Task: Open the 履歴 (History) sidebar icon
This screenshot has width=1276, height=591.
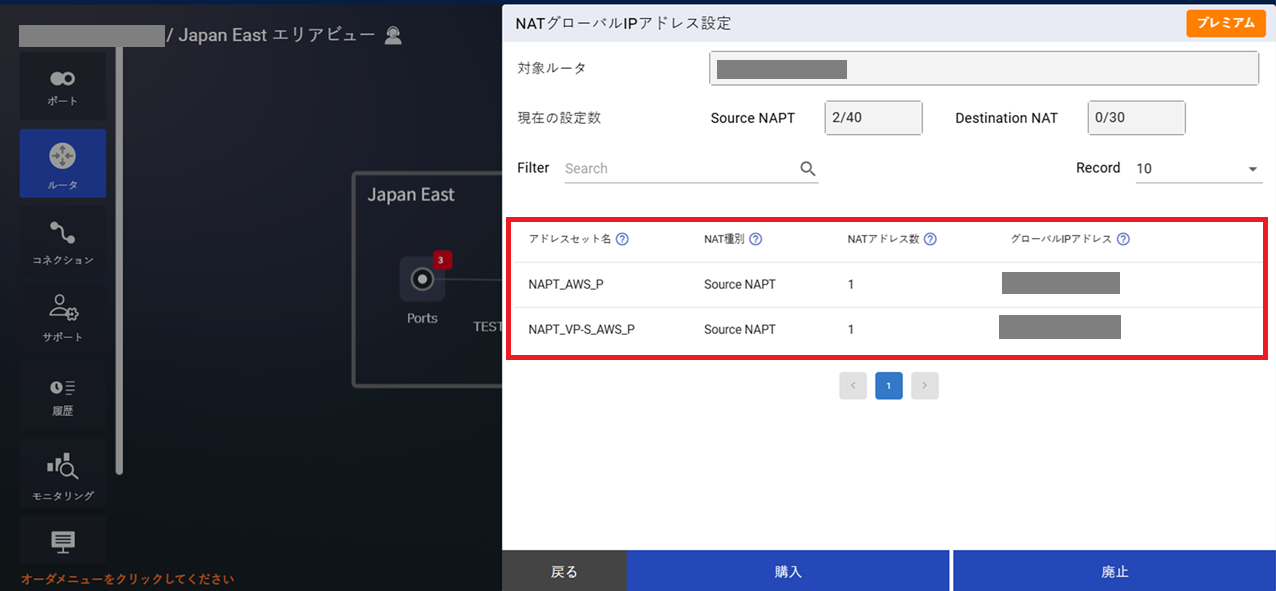Action: (x=62, y=395)
